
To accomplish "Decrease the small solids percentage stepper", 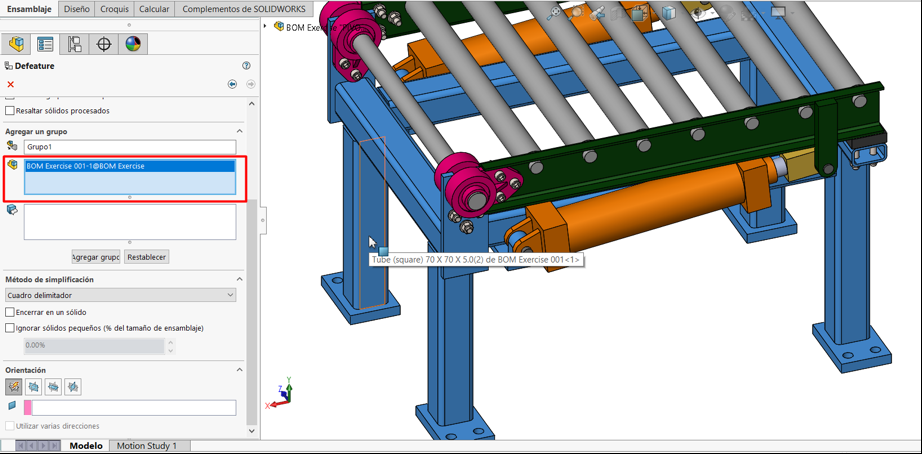I will (171, 350).
